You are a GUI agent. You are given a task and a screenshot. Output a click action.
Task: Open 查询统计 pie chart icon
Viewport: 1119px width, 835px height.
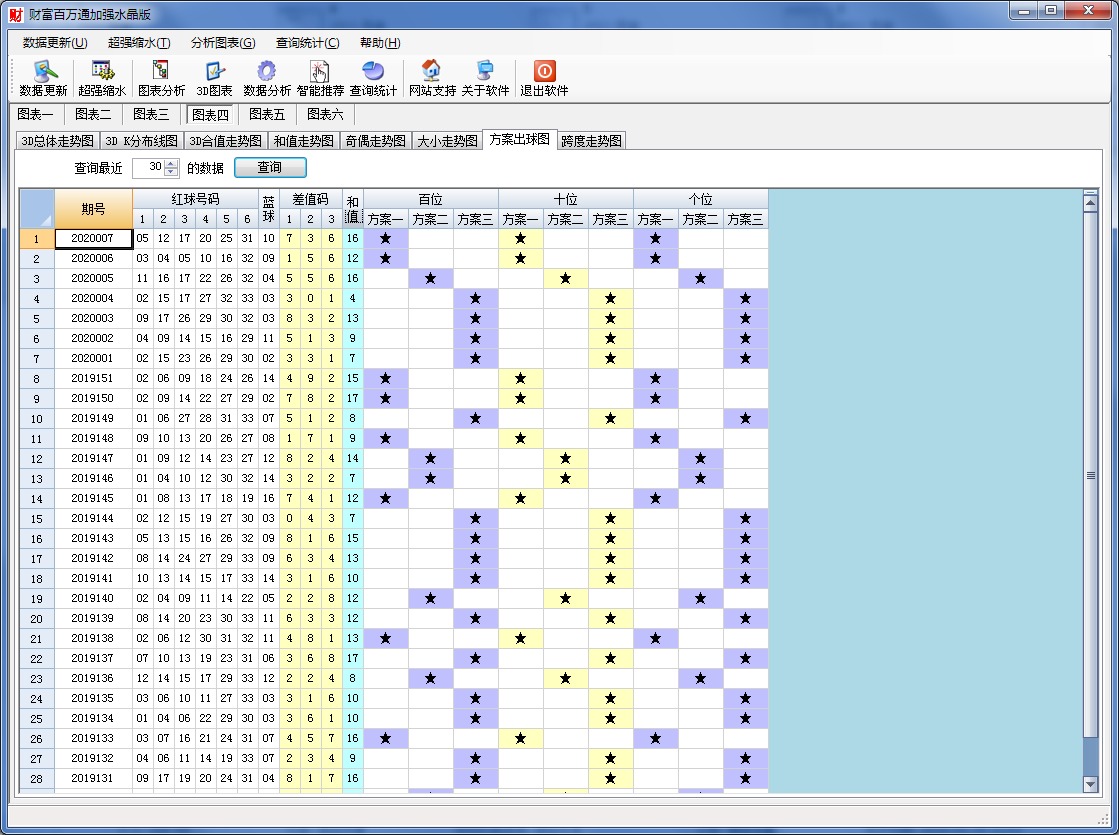[373, 78]
